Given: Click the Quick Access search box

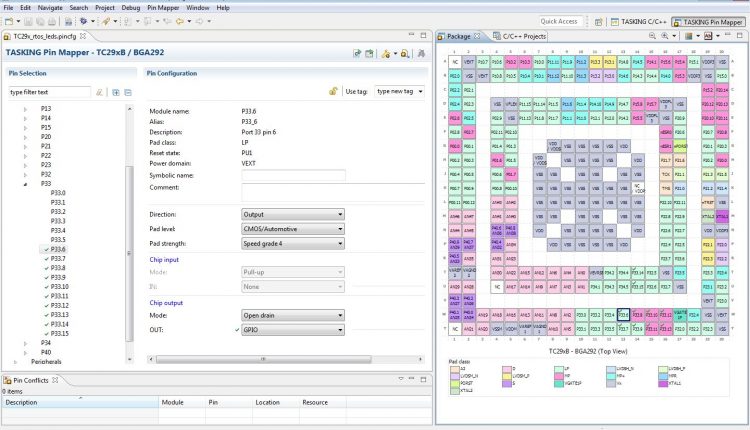Looking at the screenshot, I should pos(561,22).
